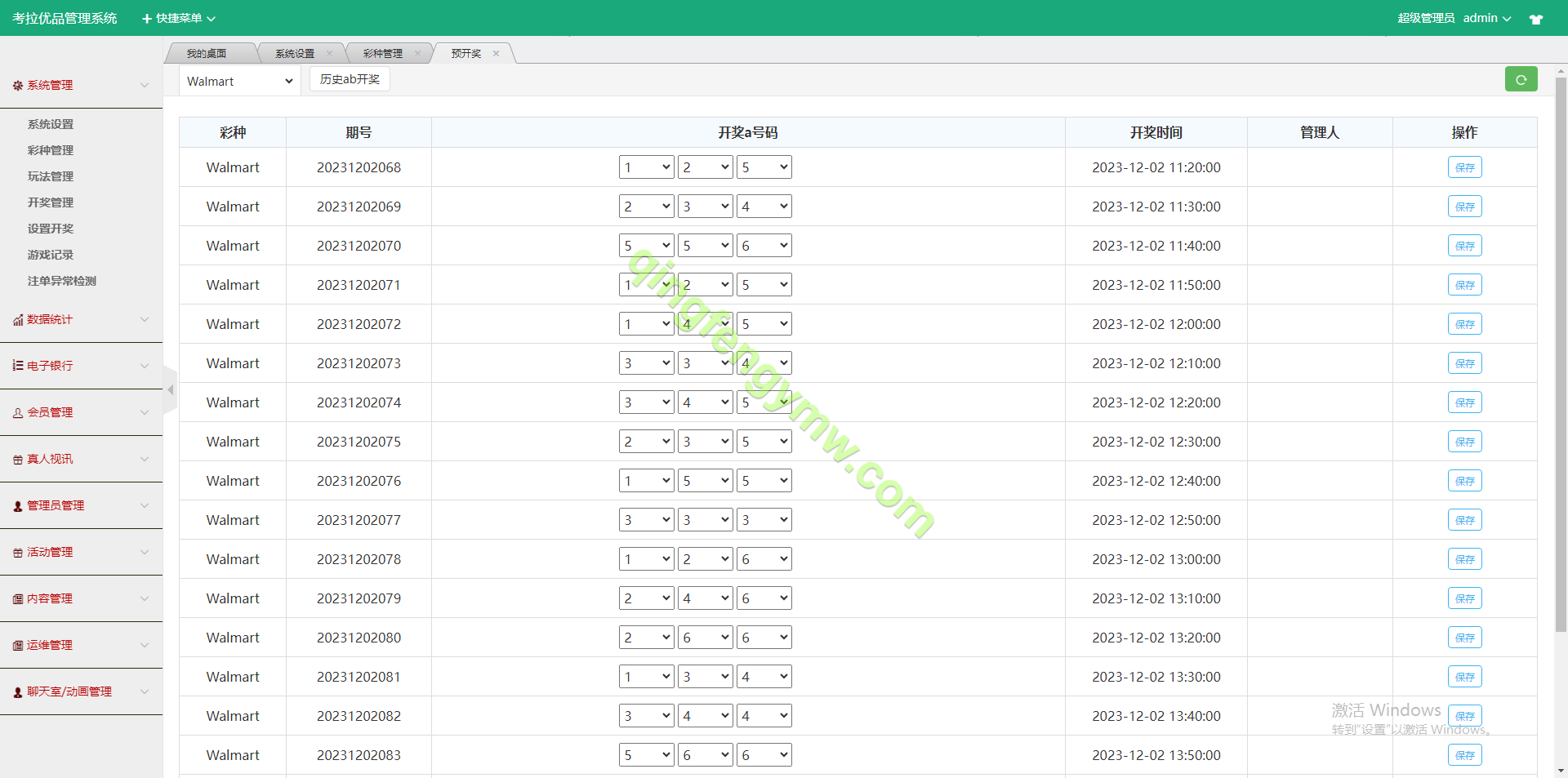Image resolution: width=1568 pixels, height=778 pixels.
Task: Close the 预开奖 tab with its X
Action: (496, 54)
